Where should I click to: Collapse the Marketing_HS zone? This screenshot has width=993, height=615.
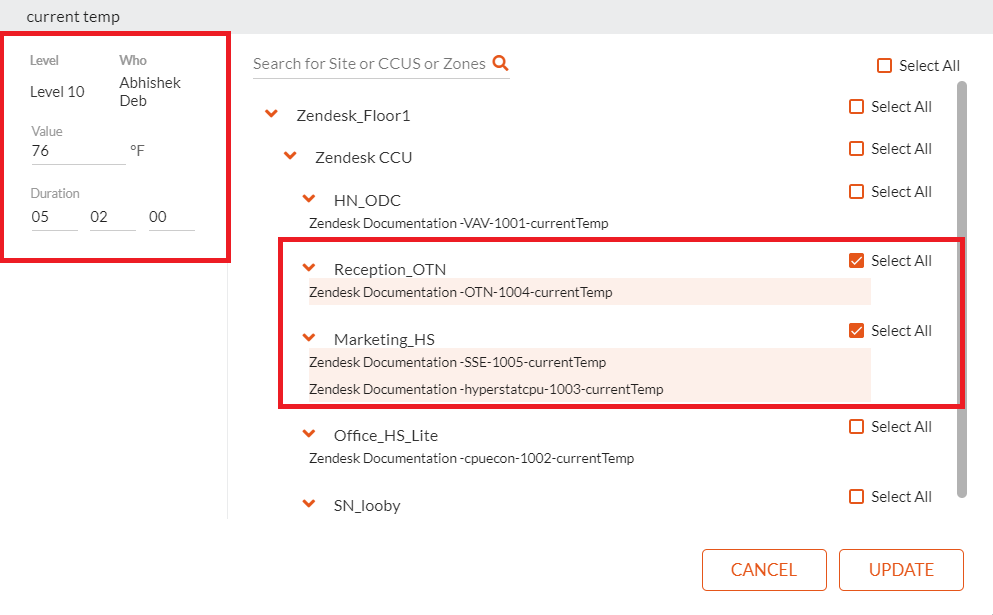[x=309, y=337]
